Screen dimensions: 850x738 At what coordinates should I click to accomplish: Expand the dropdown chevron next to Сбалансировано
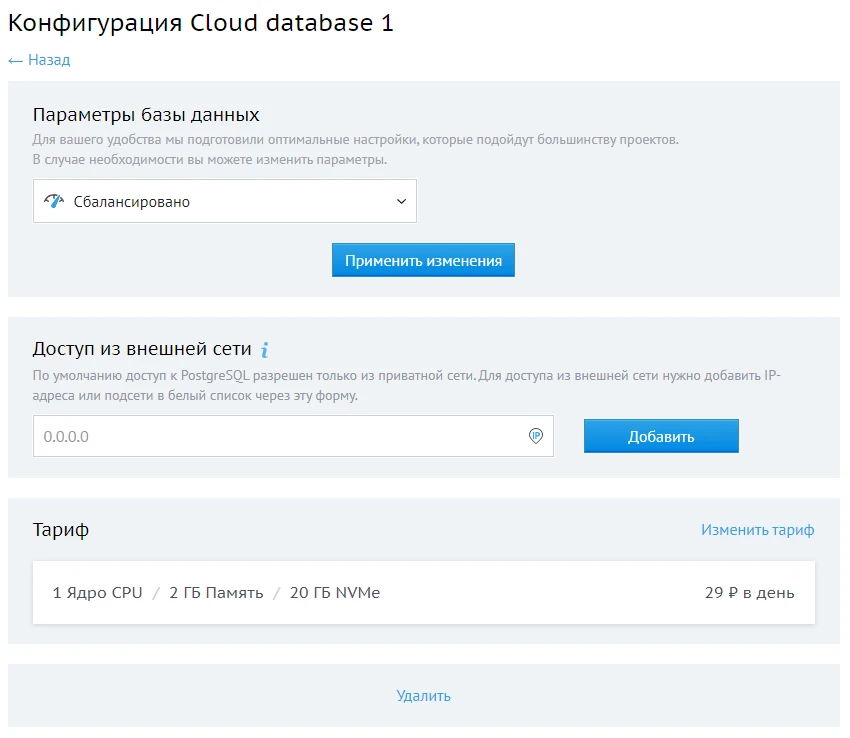[401, 201]
